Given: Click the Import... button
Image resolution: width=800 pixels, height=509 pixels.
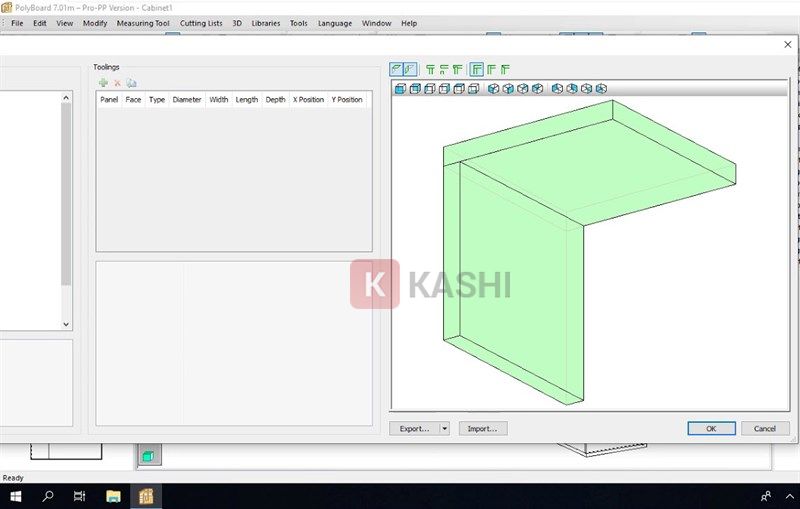Looking at the screenshot, I should pos(483,428).
